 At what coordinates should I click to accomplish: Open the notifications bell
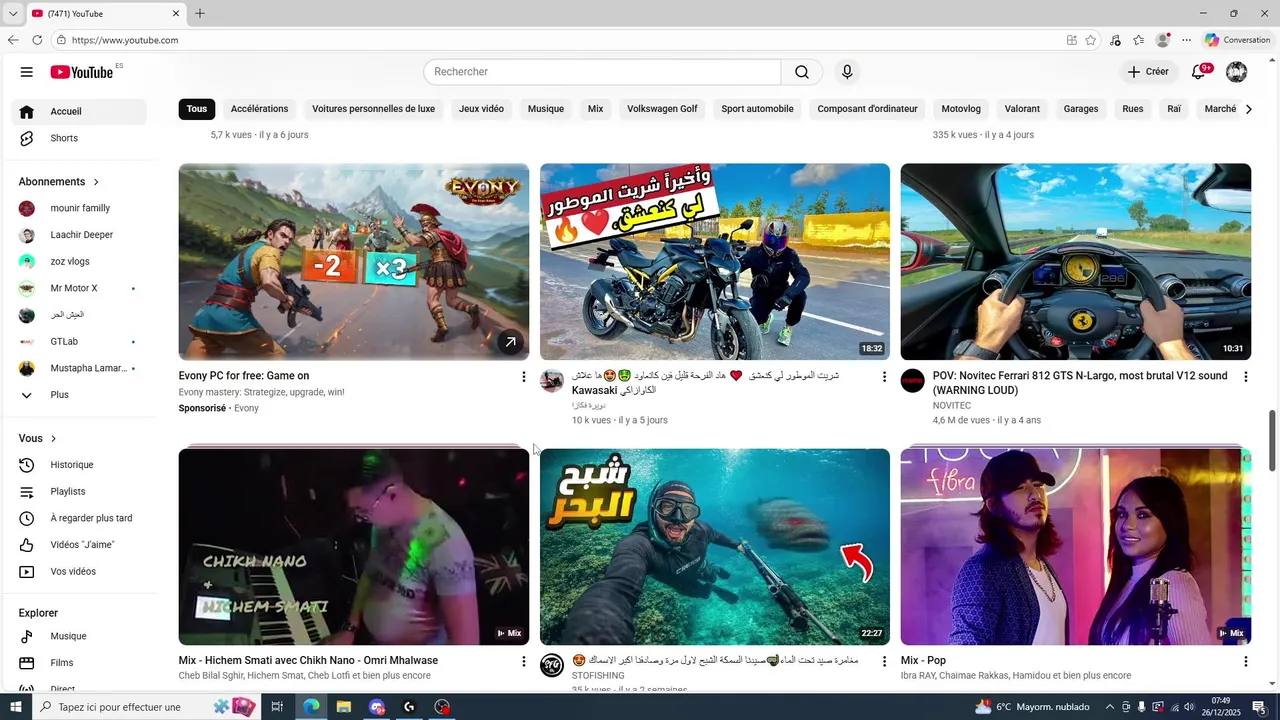(1198, 72)
